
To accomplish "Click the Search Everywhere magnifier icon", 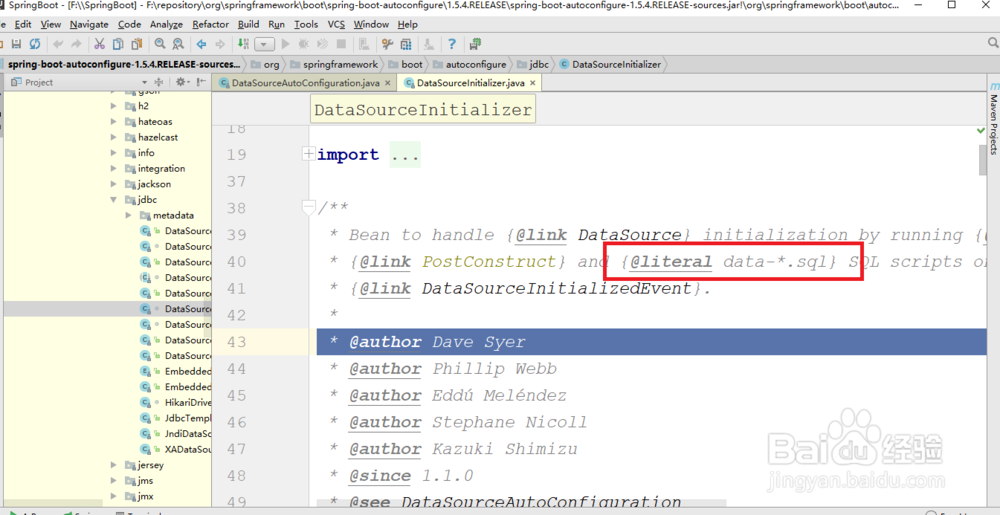I will click(993, 43).
